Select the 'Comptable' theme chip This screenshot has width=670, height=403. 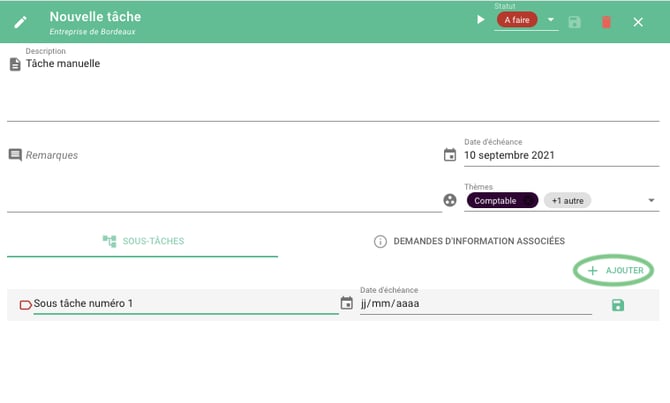(x=502, y=200)
